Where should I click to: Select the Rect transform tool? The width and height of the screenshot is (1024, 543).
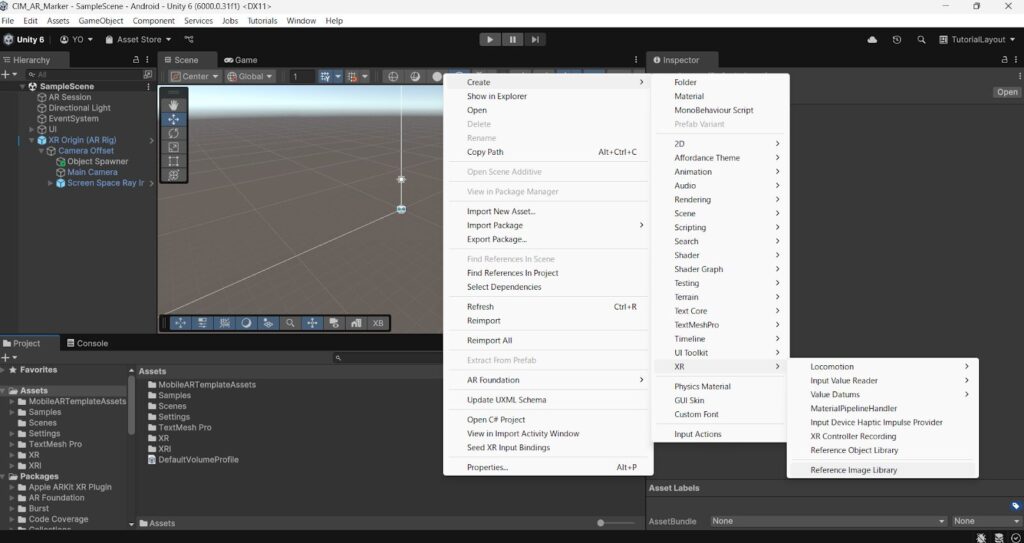point(173,161)
